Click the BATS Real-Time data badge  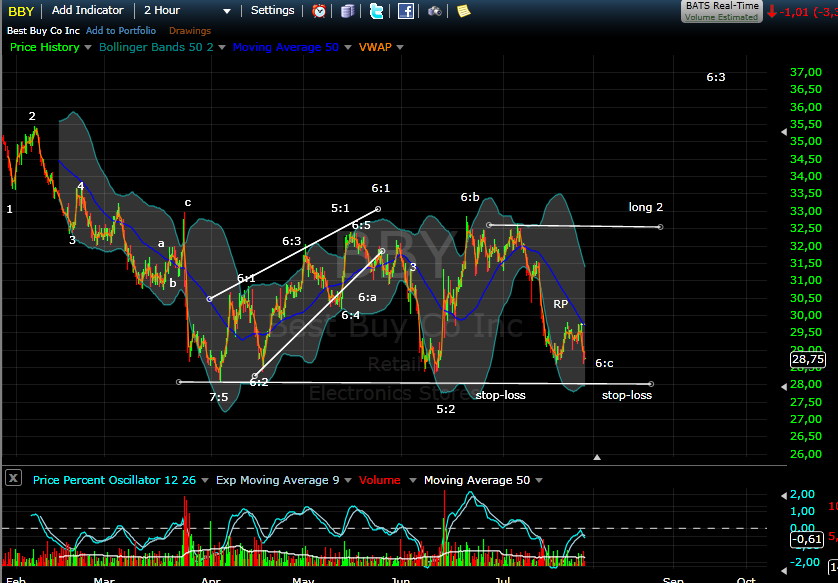coord(722,11)
